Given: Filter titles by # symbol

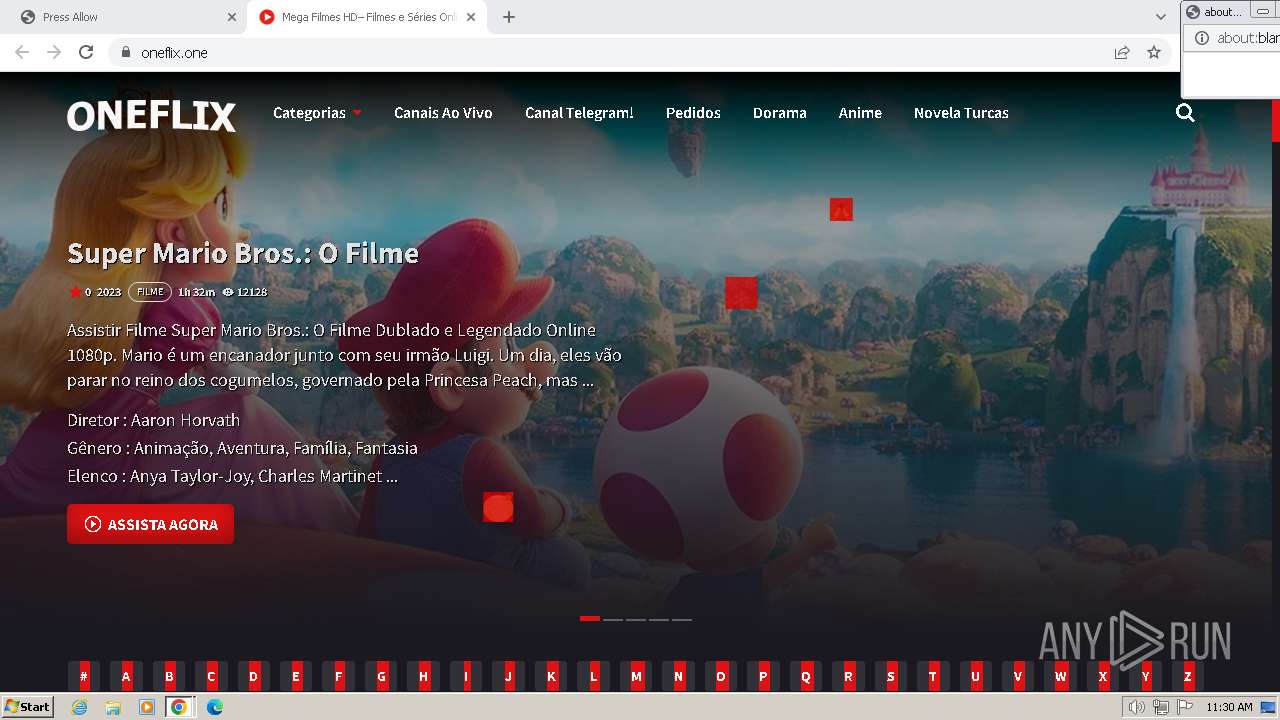Looking at the screenshot, I should (84, 676).
